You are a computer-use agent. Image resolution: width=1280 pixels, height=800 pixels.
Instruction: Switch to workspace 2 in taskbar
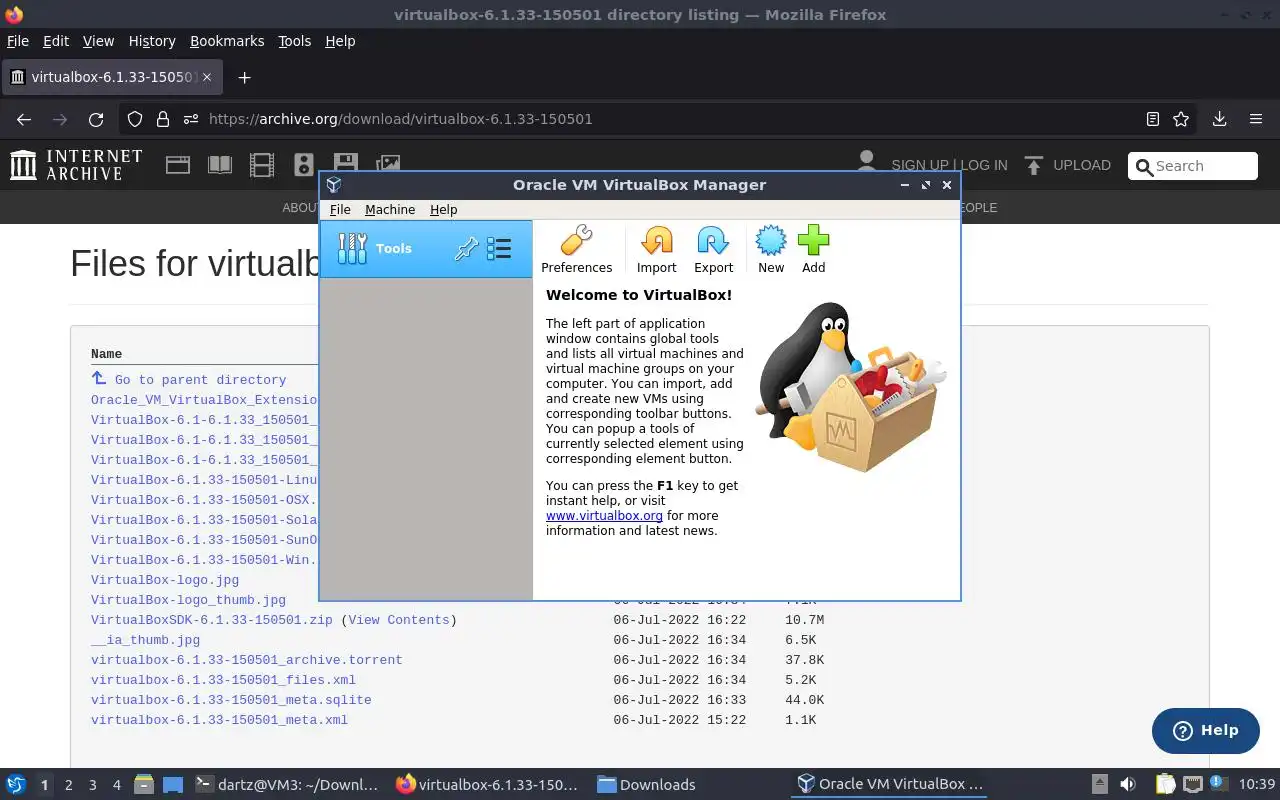click(x=68, y=785)
